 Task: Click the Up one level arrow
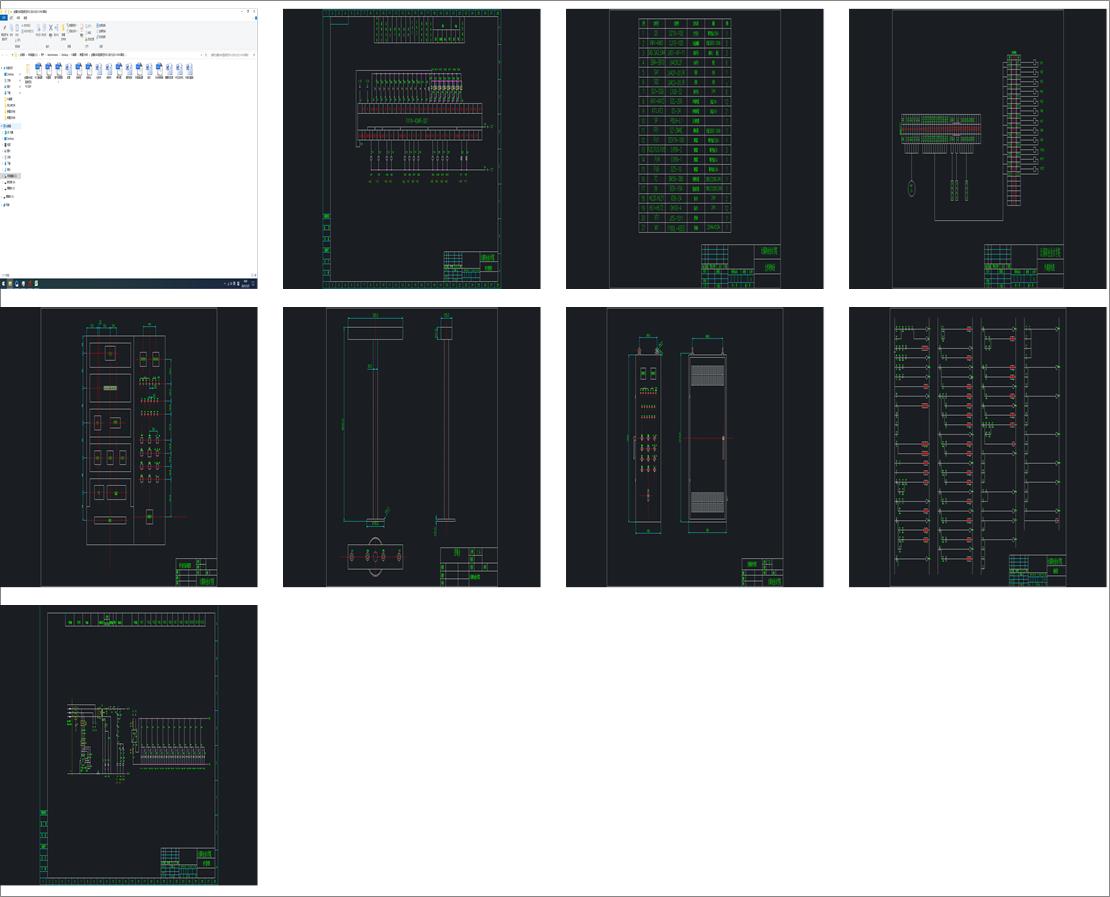tap(13, 55)
